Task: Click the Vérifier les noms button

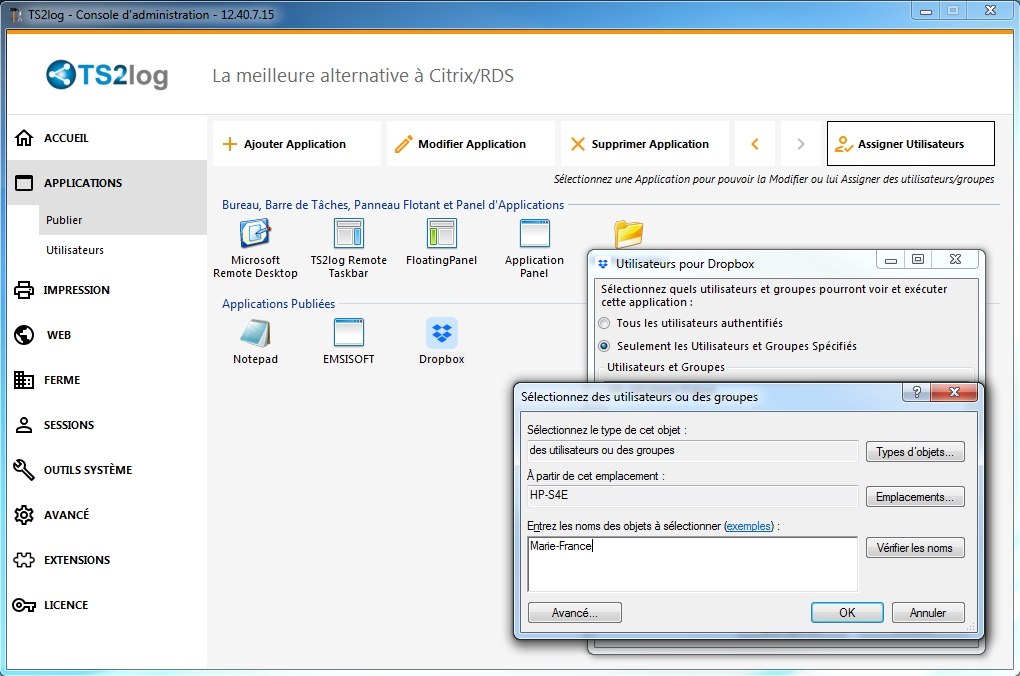Action: 915,548
